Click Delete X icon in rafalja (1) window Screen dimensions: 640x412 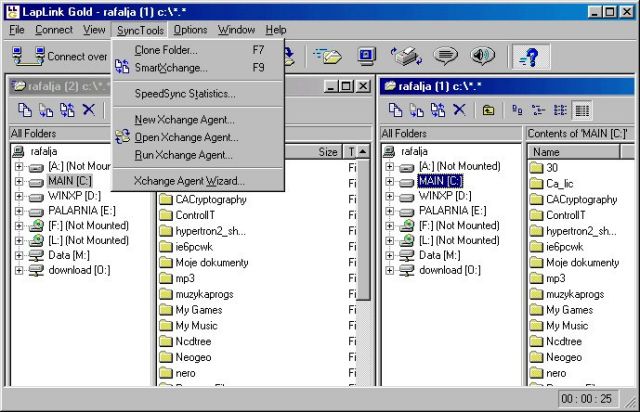click(x=459, y=110)
